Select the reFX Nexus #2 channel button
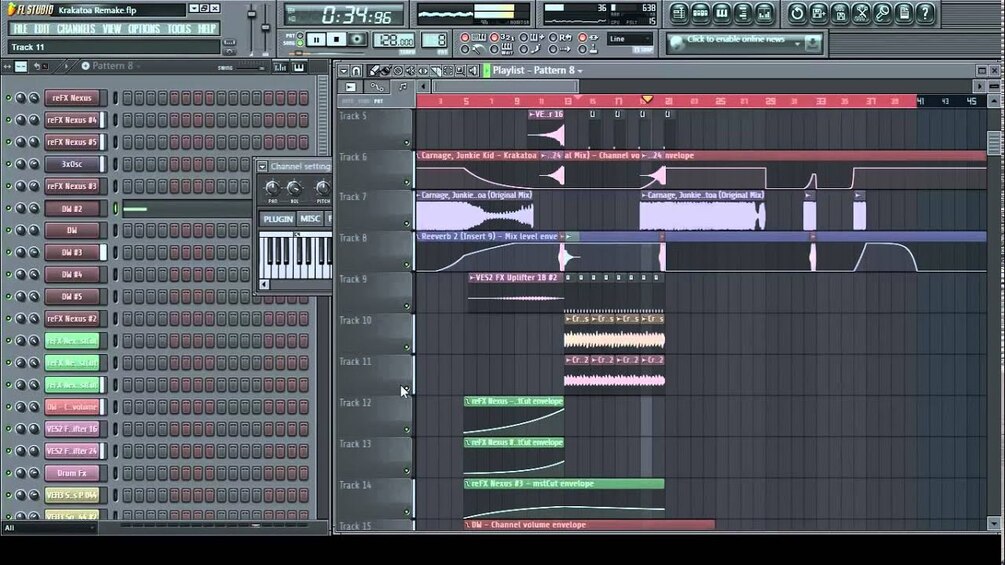Screen dimensions: 1005x565 (72, 318)
